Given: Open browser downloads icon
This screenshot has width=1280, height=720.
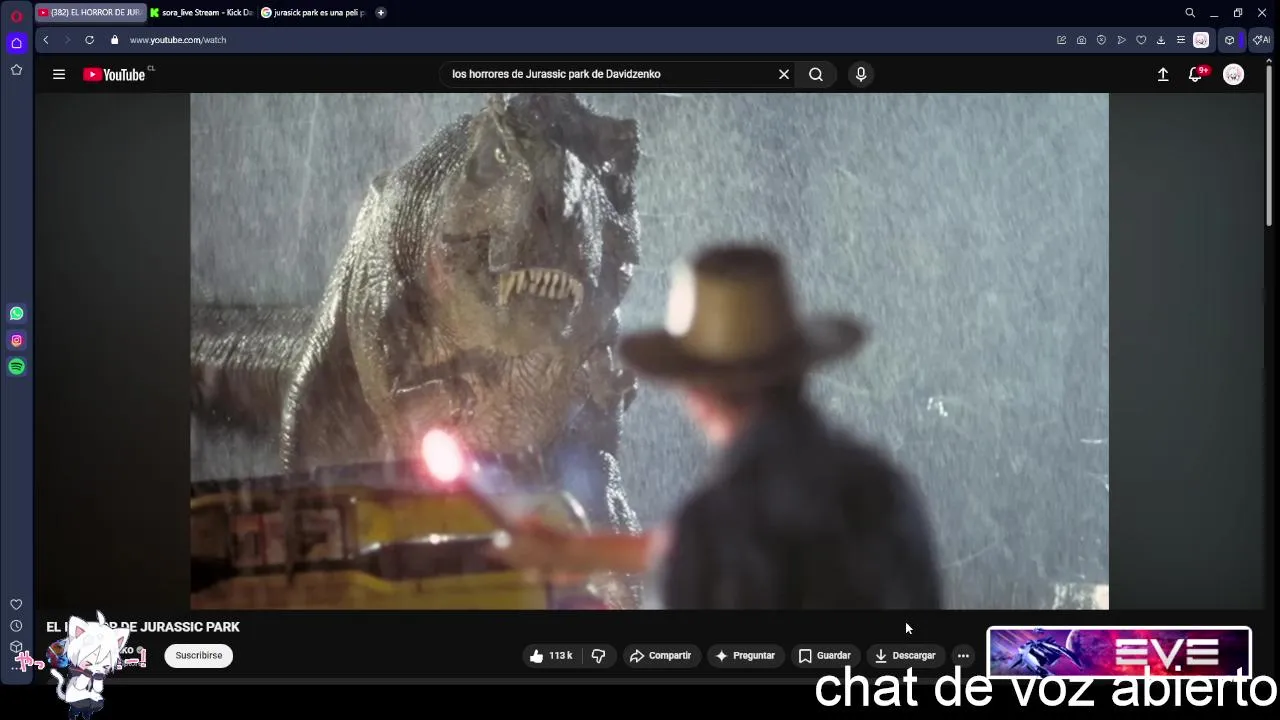Looking at the screenshot, I should pyautogui.click(x=1161, y=40).
